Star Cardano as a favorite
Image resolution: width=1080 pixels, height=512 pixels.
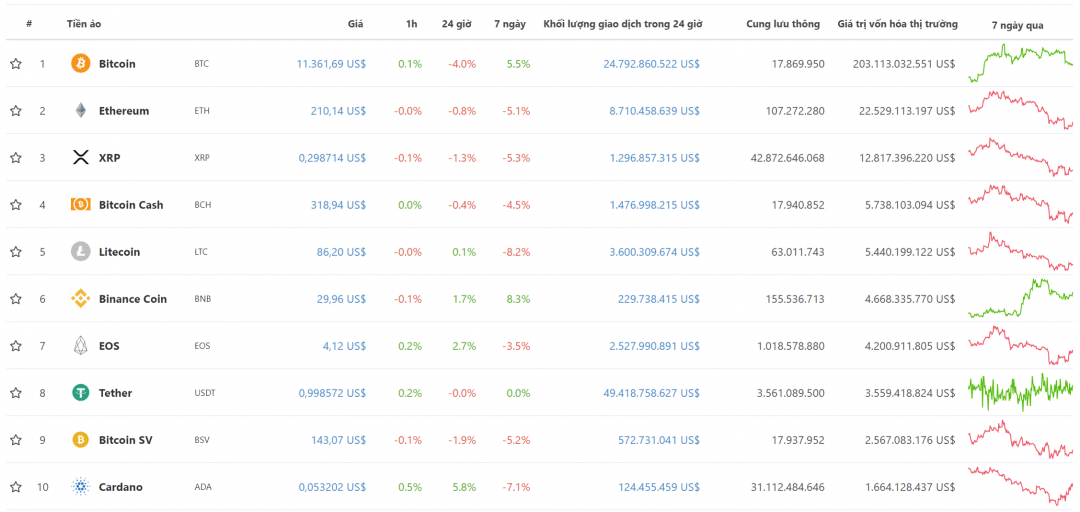click(x=16, y=487)
